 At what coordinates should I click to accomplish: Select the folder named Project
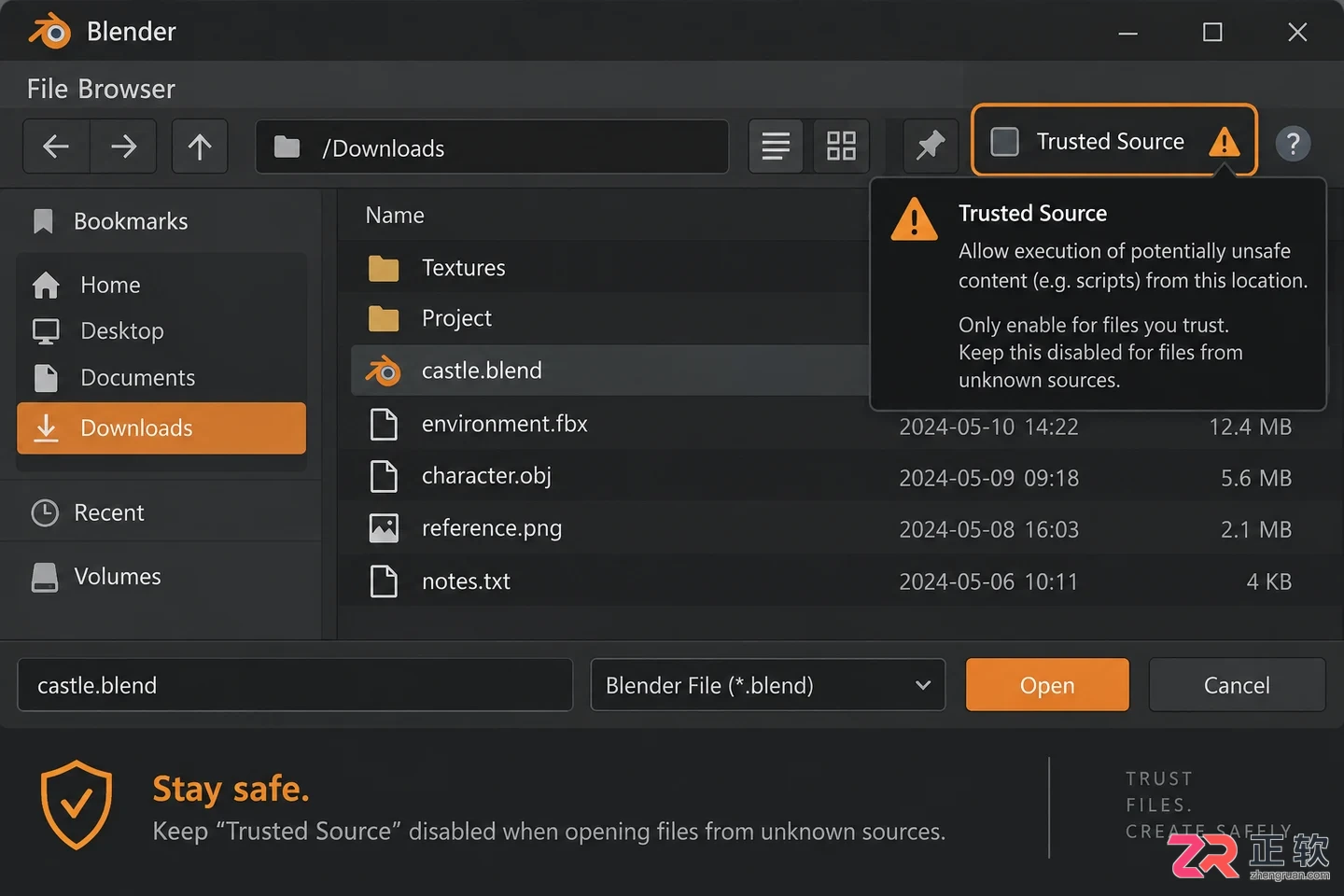456,318
